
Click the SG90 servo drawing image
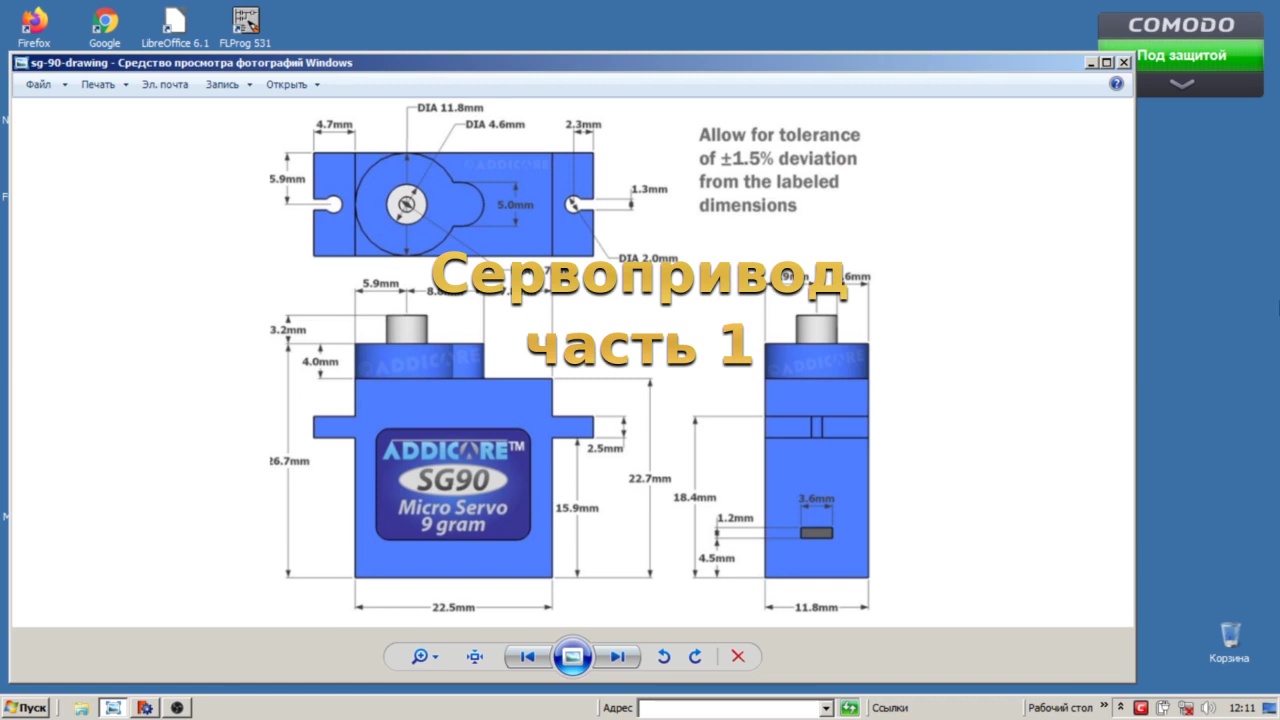click(x=570, y=360)
